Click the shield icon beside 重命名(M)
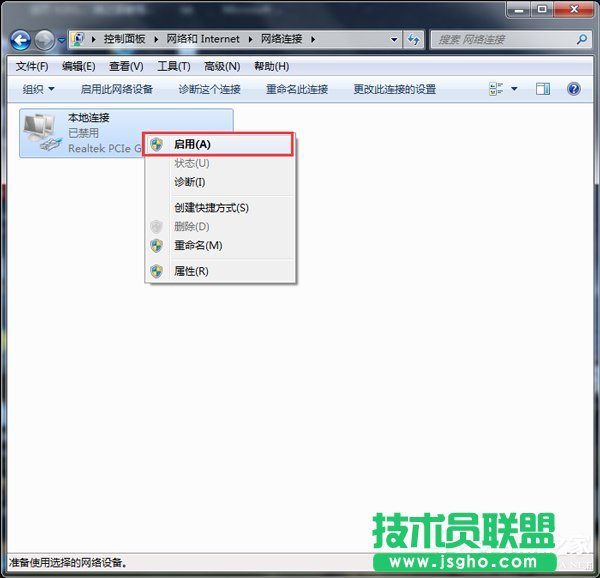Viewport: 600px width, 578px height. (157, 246)
